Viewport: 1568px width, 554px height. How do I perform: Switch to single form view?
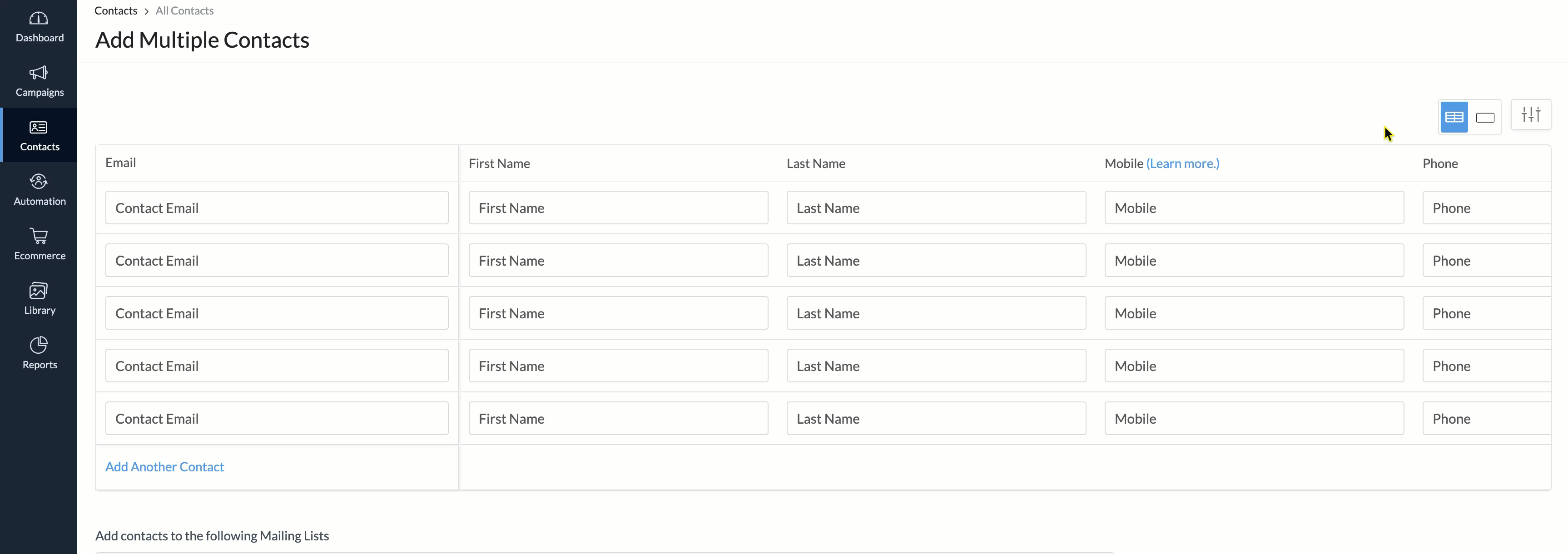point(1484,118)
